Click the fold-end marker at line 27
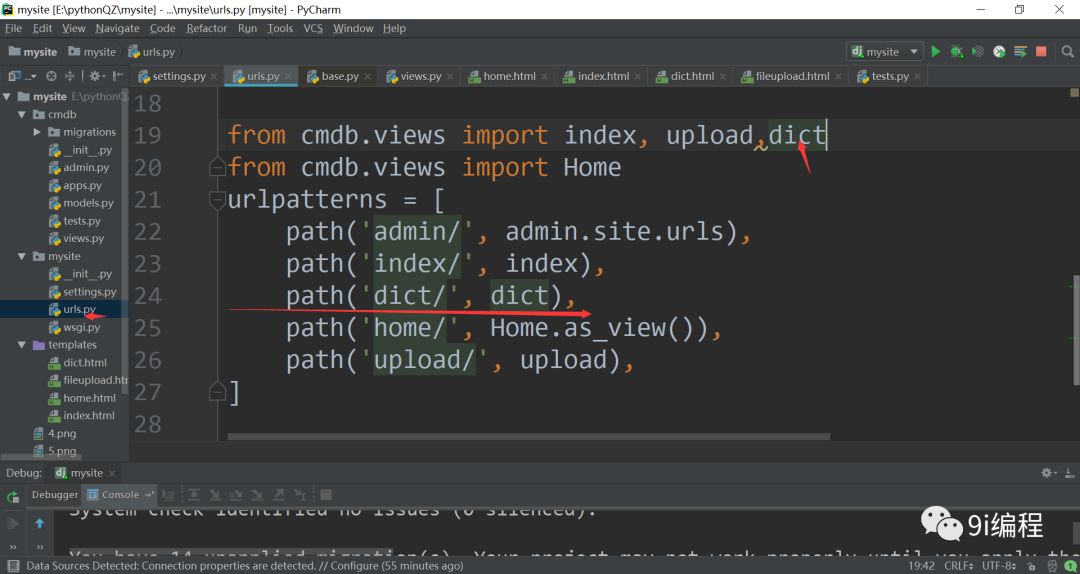This screenshot has height=574, width=1080. (217, 392)
